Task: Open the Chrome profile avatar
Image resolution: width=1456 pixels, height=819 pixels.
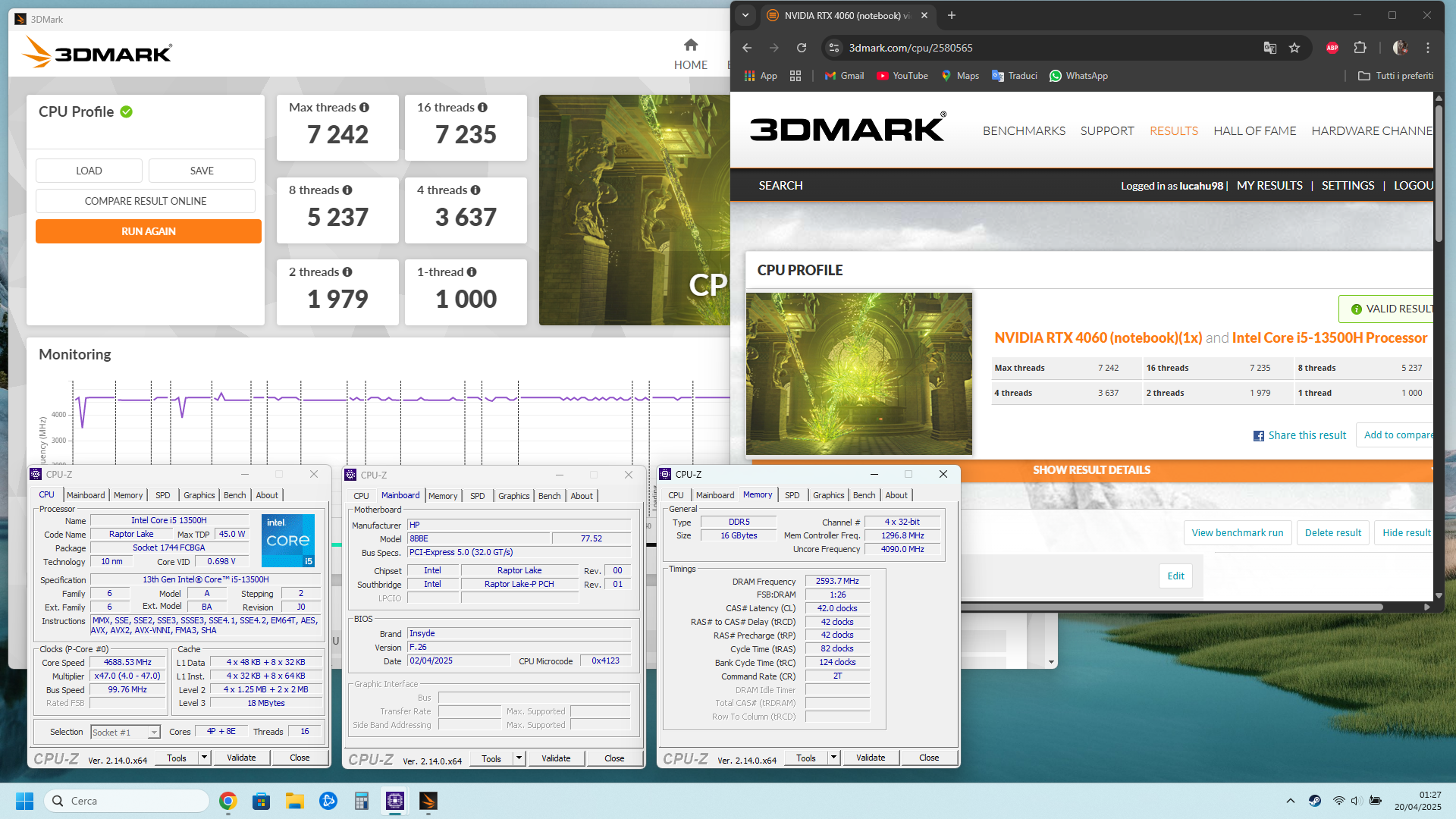Action: click(1401, 48)
